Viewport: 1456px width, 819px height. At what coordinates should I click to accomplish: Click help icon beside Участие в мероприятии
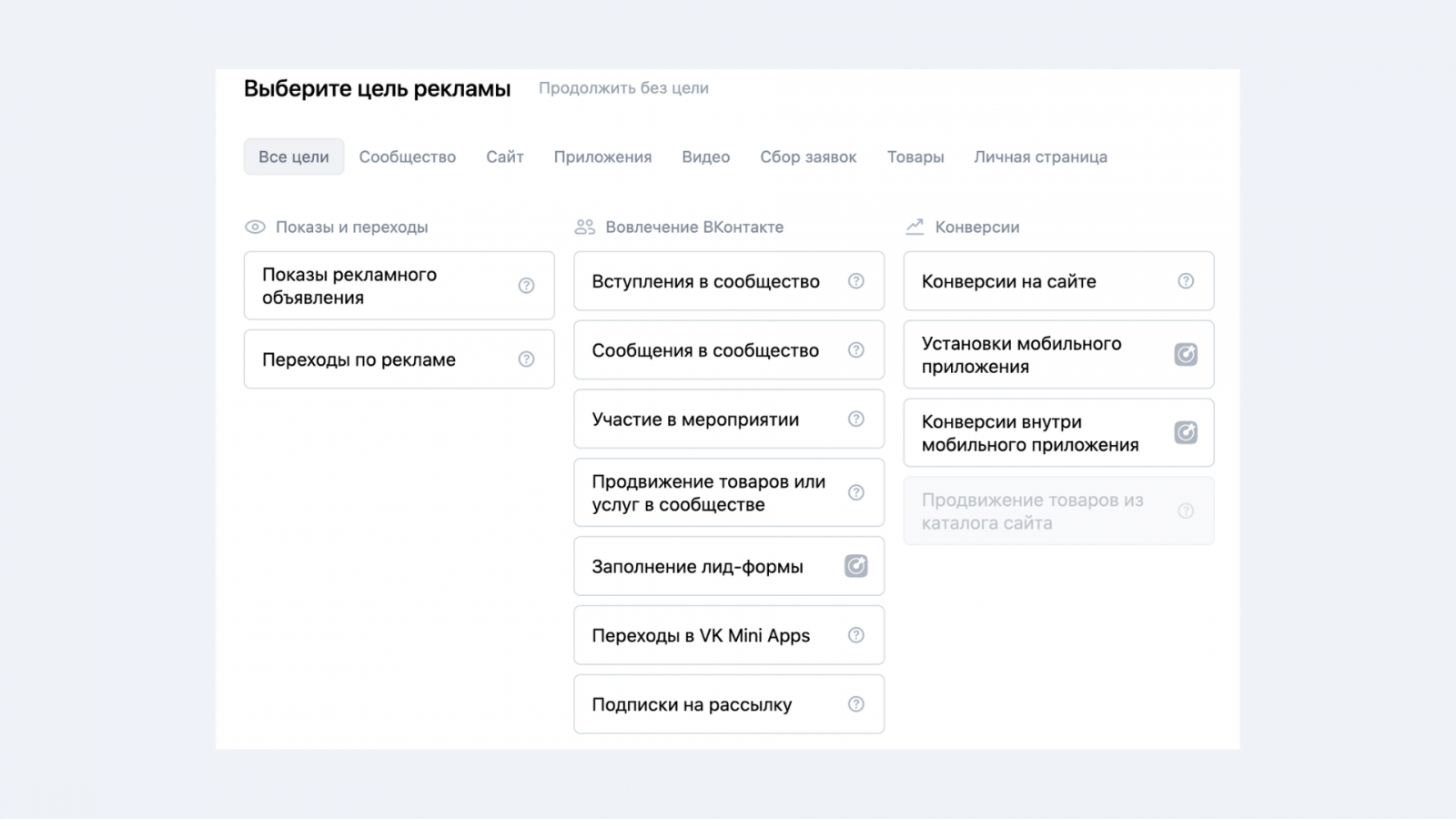click(x=856, y=420)
